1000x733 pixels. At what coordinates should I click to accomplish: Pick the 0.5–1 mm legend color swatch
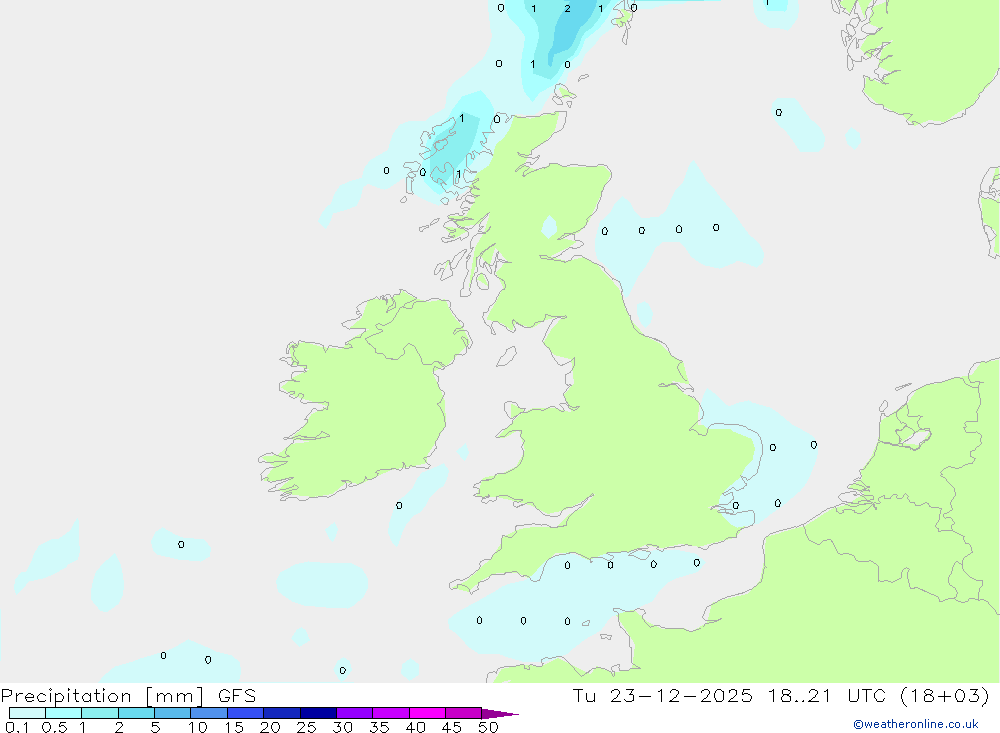point(64,713)
